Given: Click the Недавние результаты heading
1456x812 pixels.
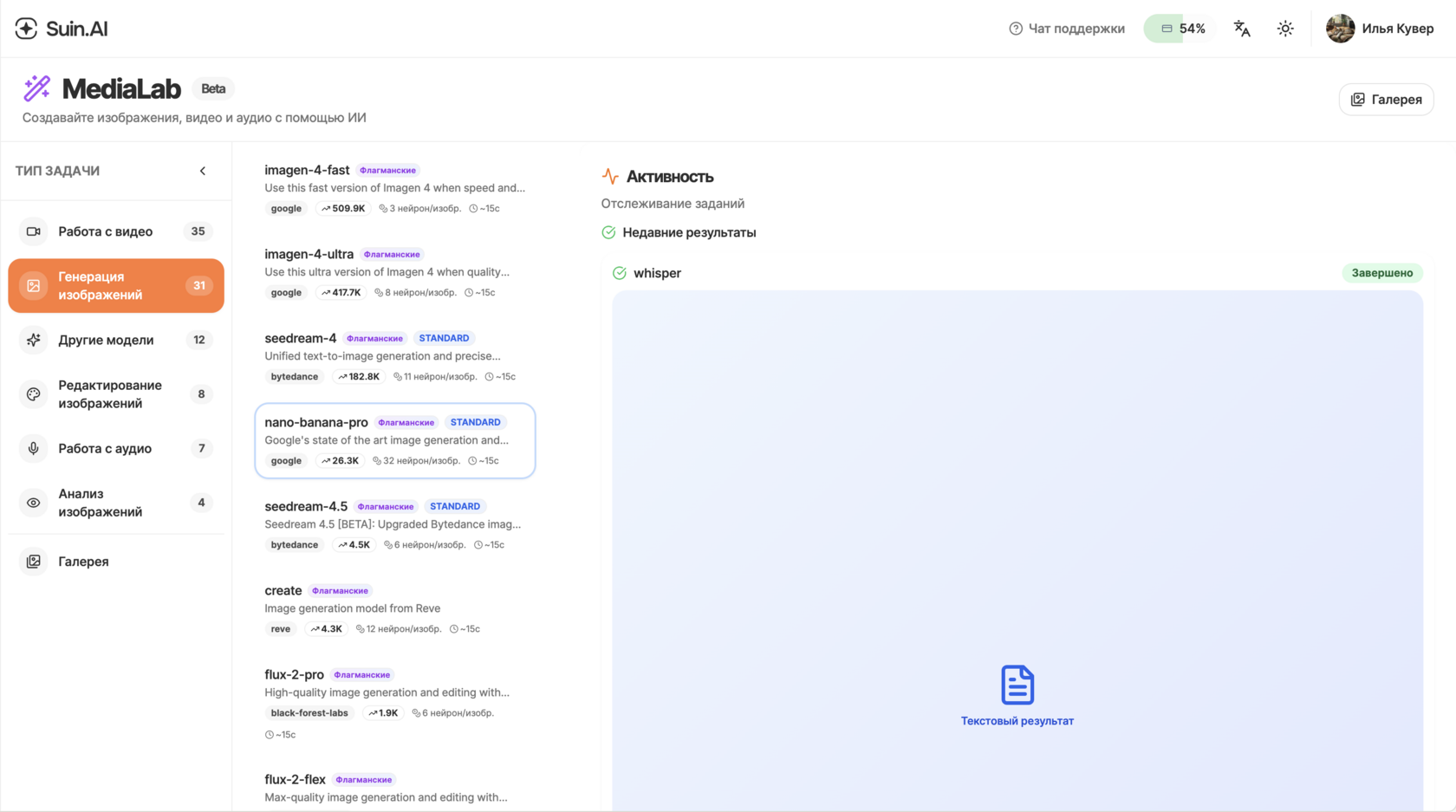Looking at the screenshot, I should coord(689,232).
